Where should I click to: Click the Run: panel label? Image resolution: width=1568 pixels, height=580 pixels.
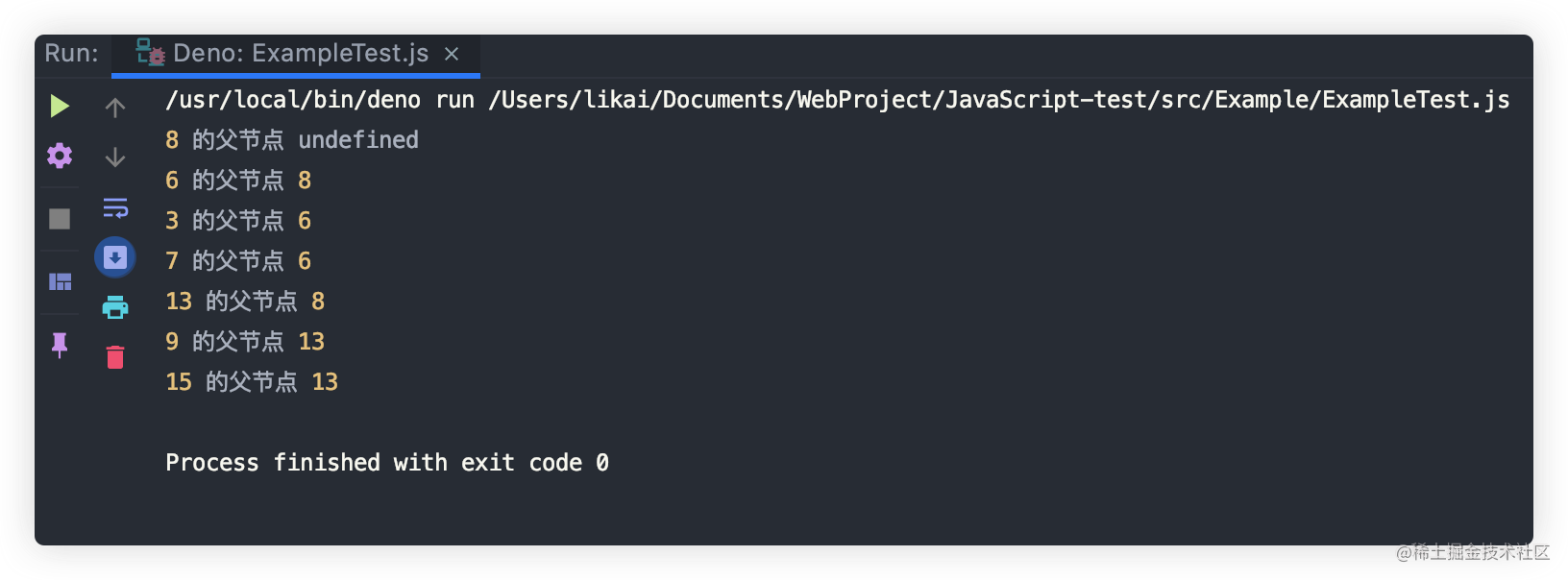(x=72, y=53)
